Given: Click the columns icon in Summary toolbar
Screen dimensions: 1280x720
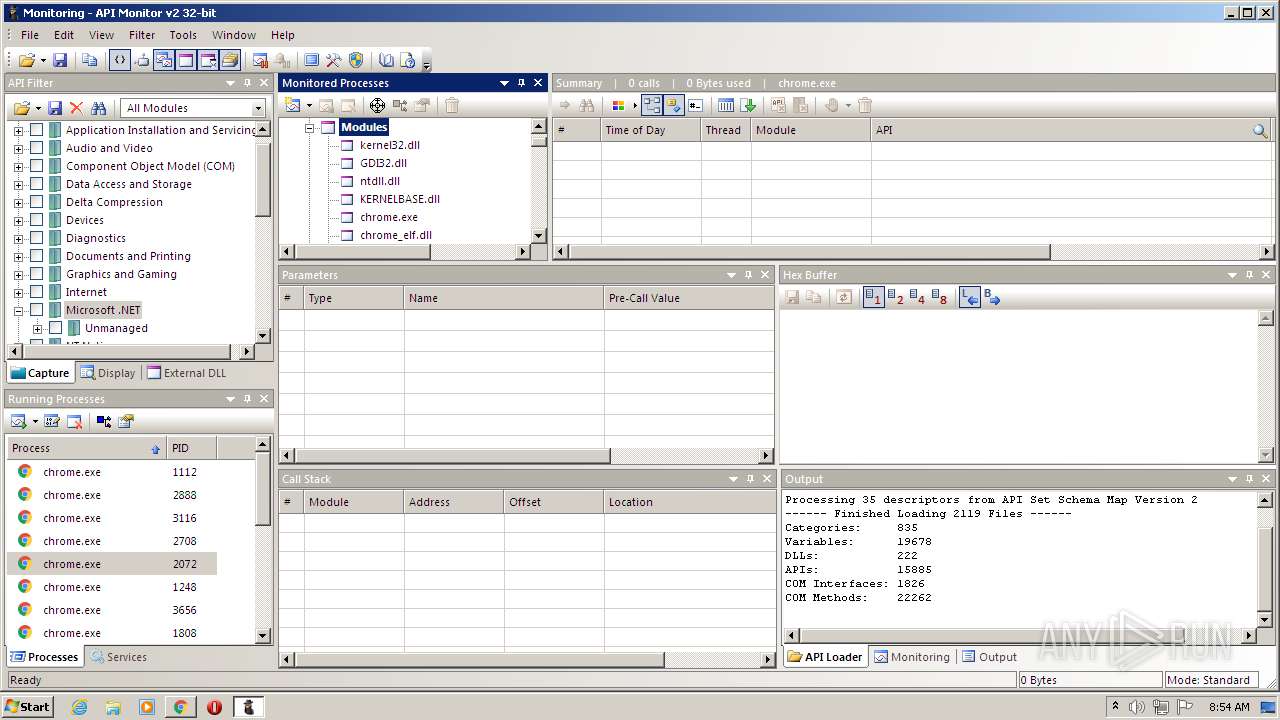Looking at the screenshot, I should click(726, 105).
